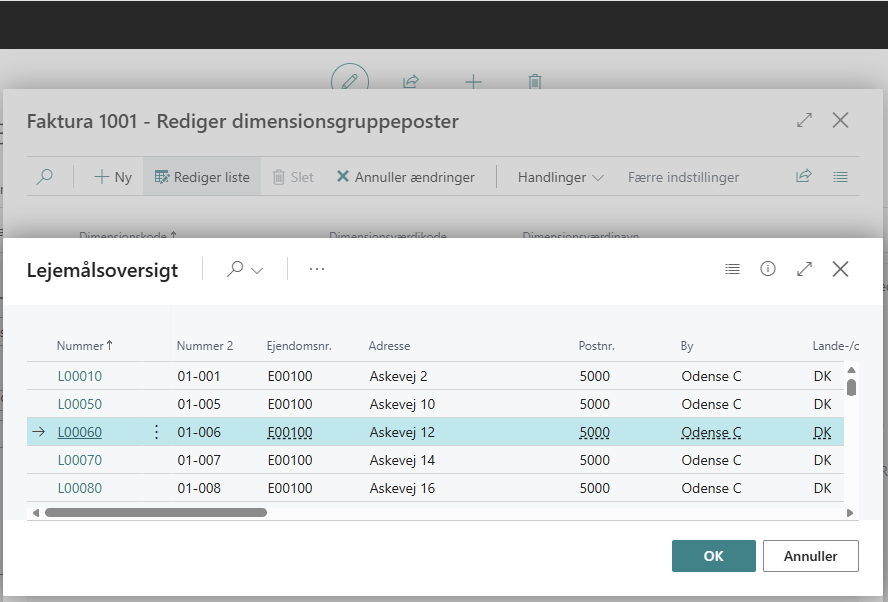Open lejemål link L00070

[80, 460]
